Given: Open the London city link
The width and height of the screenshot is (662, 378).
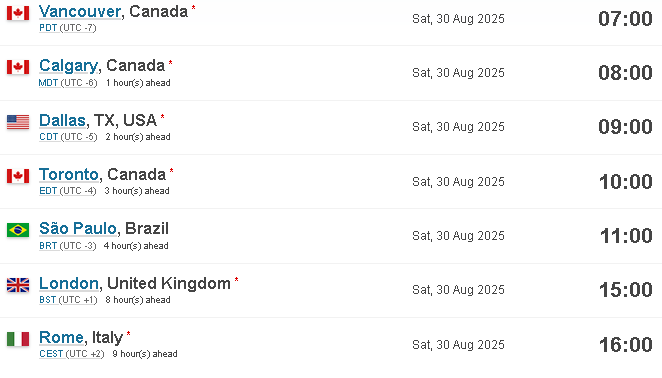Looking at the screenshot, I should coord(69,283).
